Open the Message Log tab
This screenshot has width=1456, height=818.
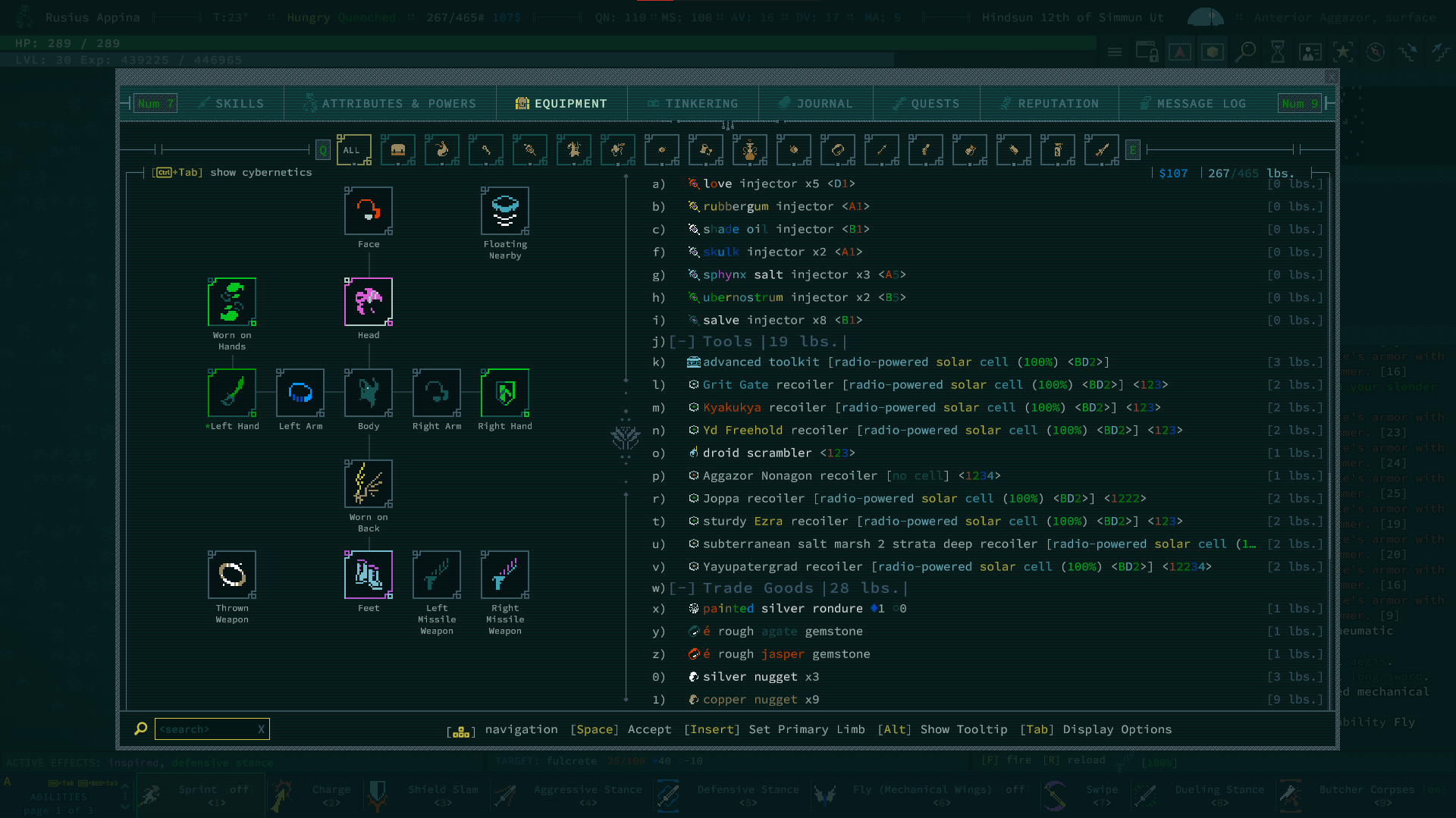(1193, 104)
